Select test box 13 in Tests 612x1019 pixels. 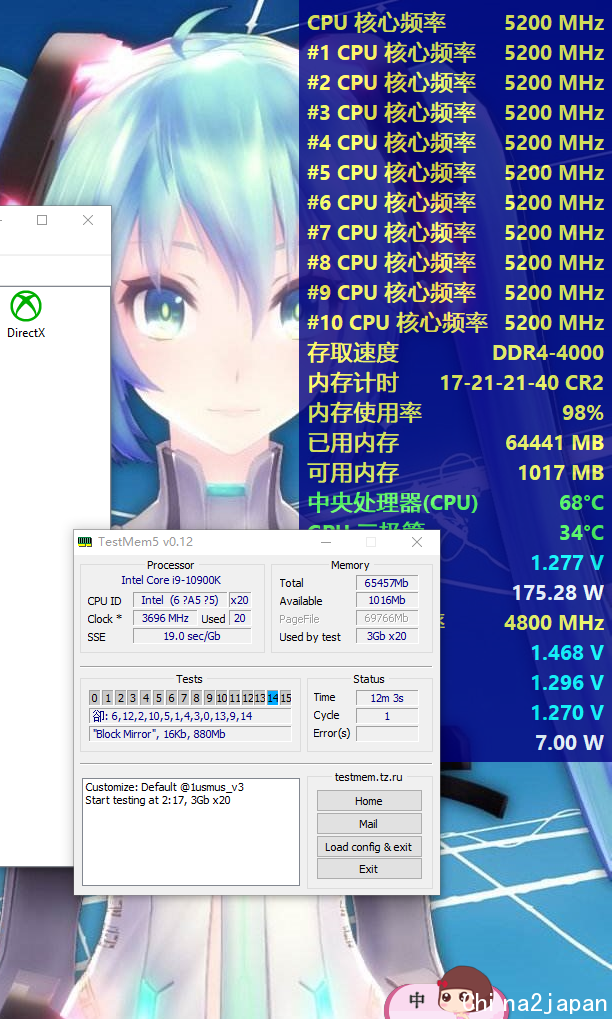pyautogui.click(x=260, y=698)
